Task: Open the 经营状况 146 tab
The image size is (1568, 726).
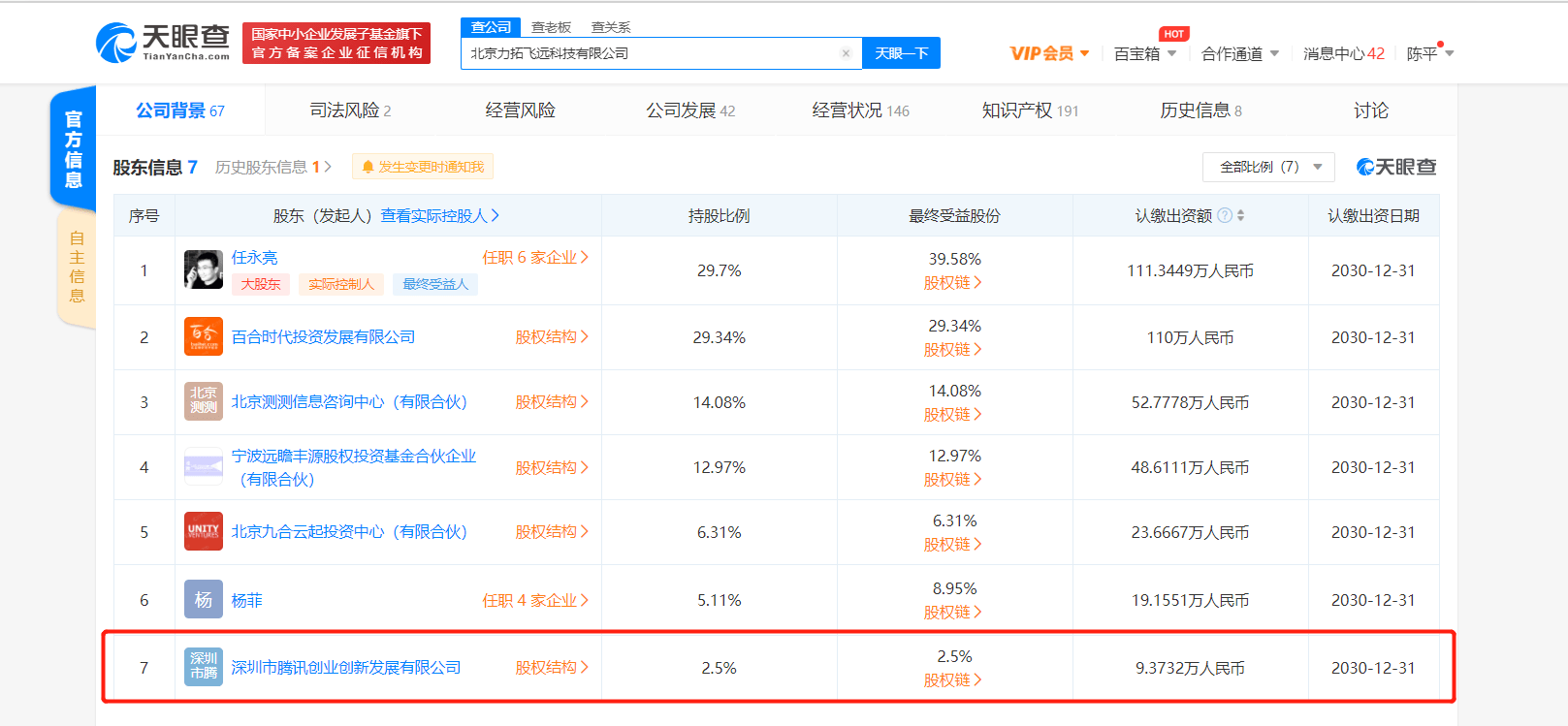Action: pyautogui.click(x=860, y=110)
